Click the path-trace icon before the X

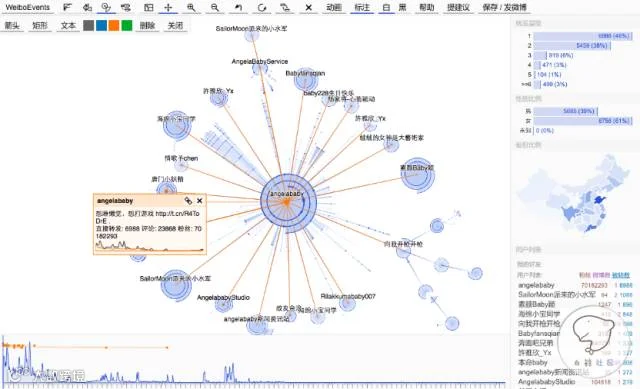(285, 7)
